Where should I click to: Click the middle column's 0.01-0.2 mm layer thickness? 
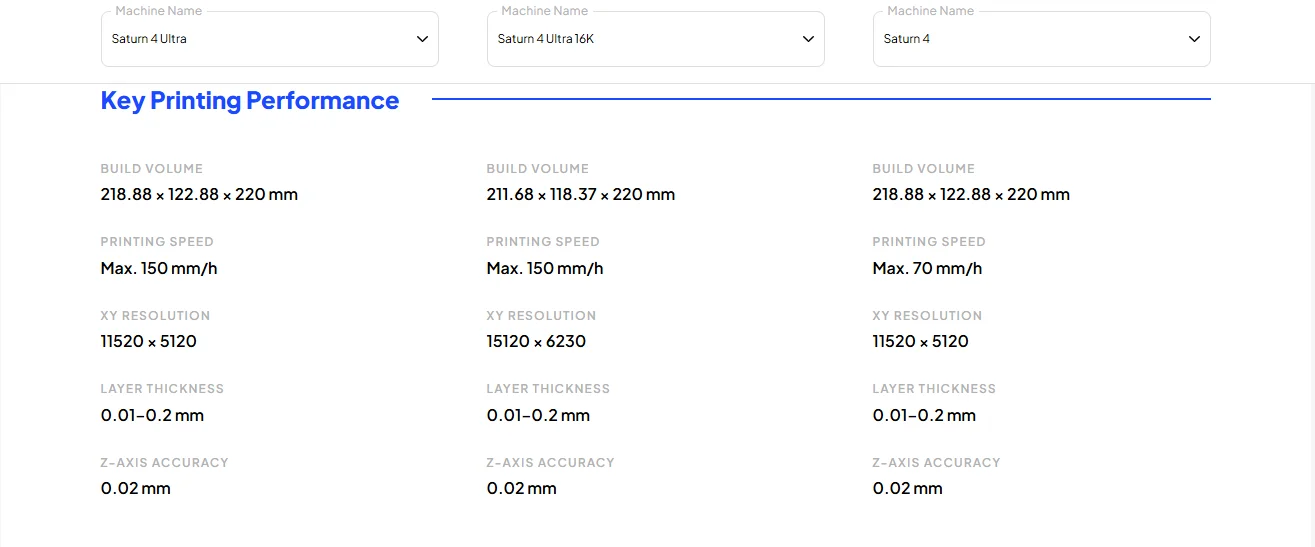pyautogui.click(x=538, y=415)
